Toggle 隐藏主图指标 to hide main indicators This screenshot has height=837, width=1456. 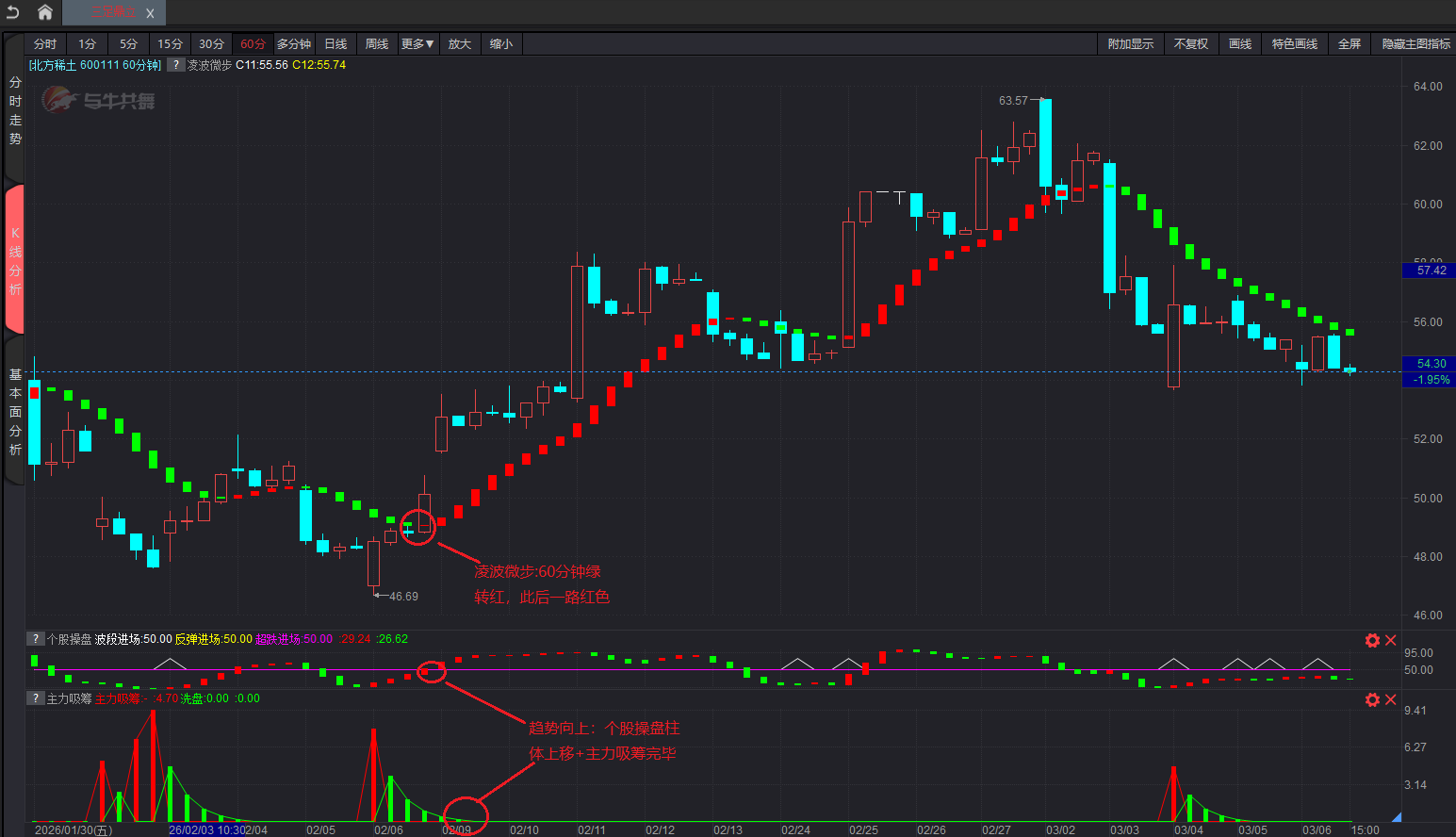[1415, 44]
